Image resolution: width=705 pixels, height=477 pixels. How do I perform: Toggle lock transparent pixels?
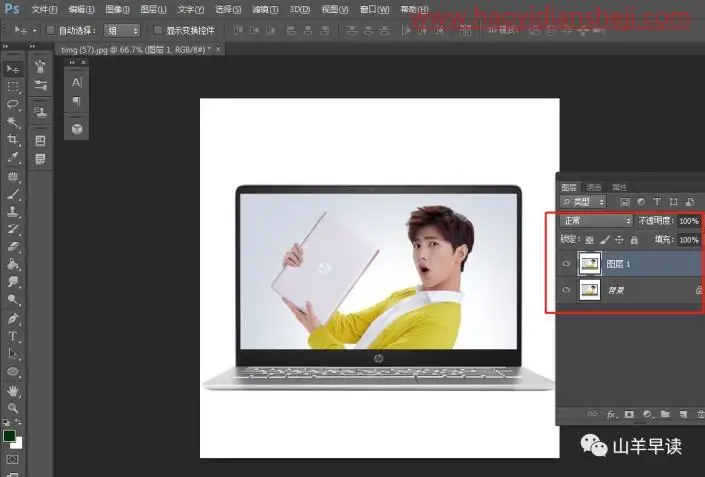pos(589,240)
